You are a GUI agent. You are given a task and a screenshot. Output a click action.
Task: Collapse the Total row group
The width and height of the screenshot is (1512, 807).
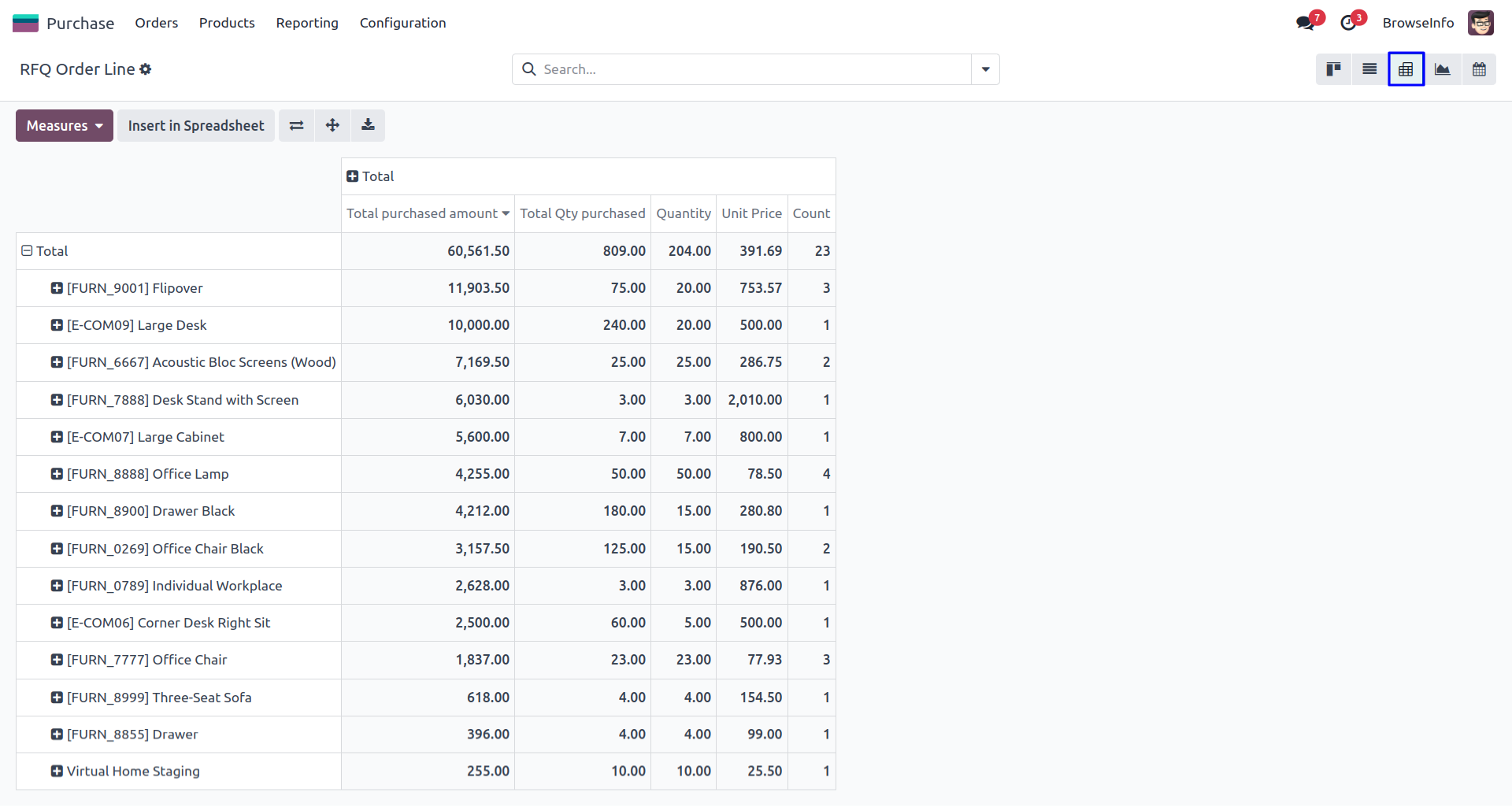coord(27,251)
